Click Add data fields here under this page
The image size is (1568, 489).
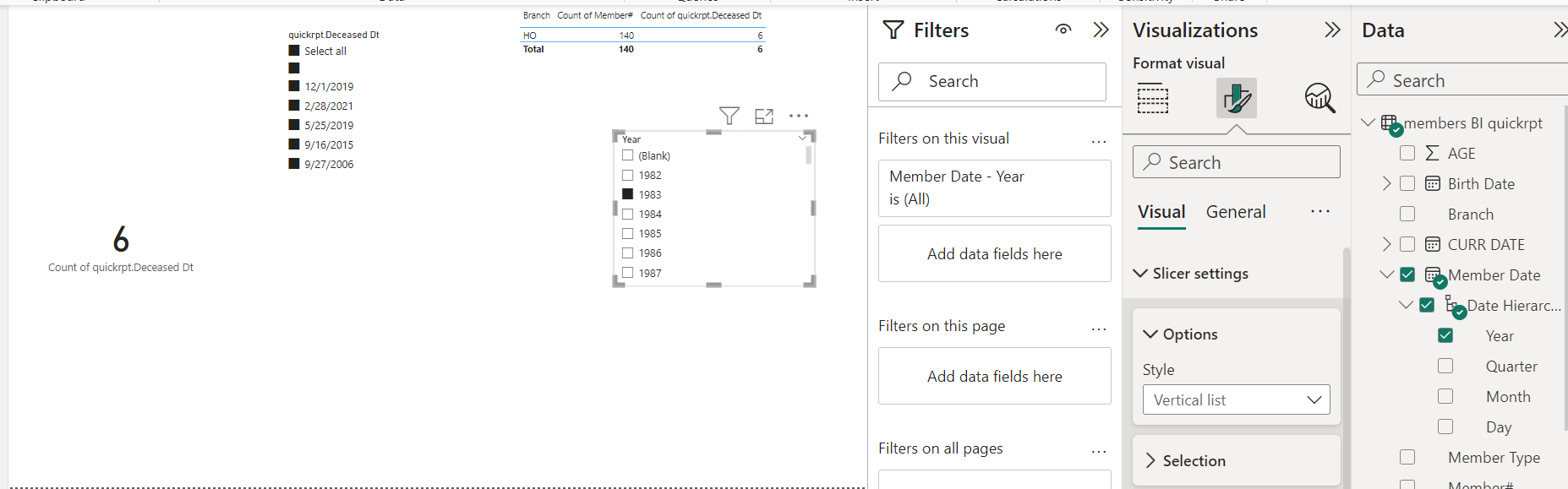995,376
